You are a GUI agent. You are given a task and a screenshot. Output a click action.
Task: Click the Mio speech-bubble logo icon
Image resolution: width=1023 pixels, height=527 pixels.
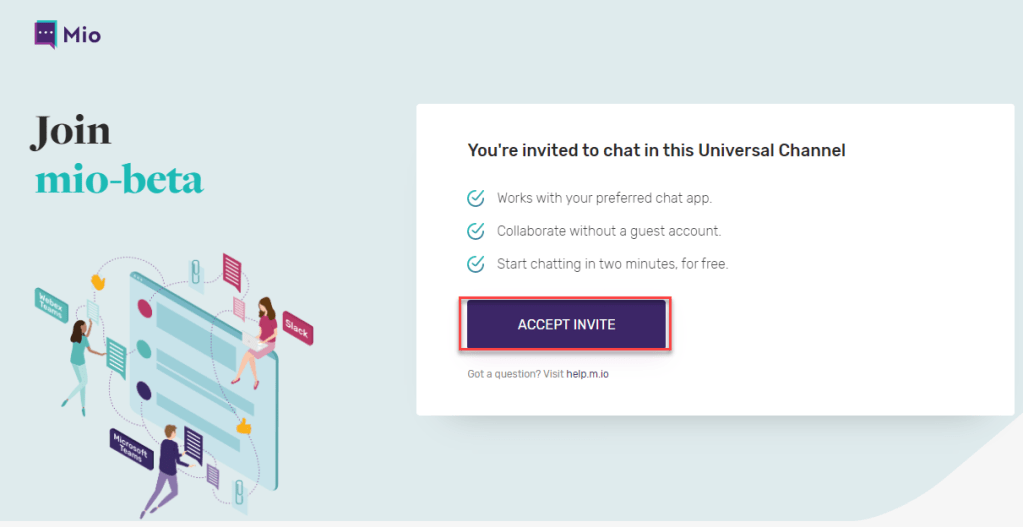click(x=46, y=34)
